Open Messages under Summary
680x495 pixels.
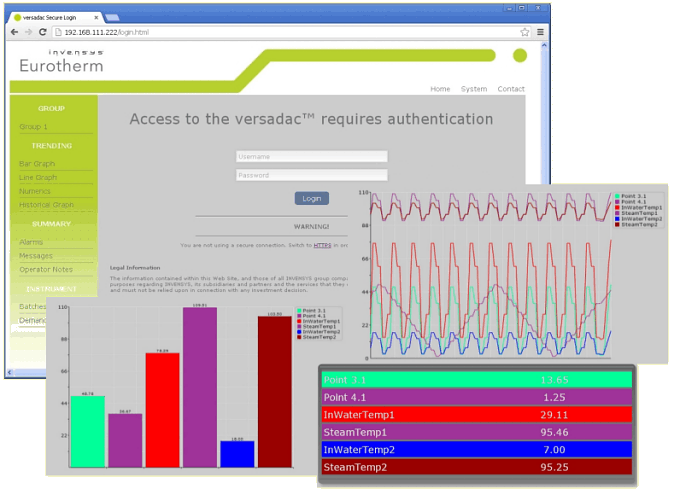tap(36, 256)
